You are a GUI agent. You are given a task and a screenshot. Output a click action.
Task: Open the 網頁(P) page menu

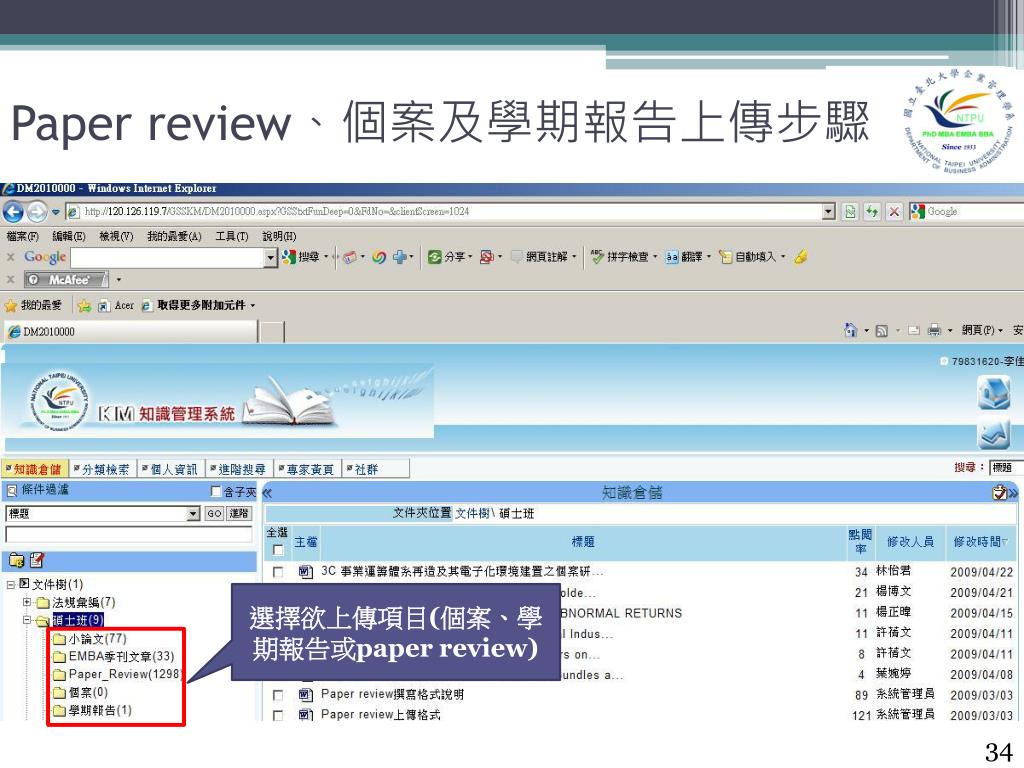click(982, 330)
